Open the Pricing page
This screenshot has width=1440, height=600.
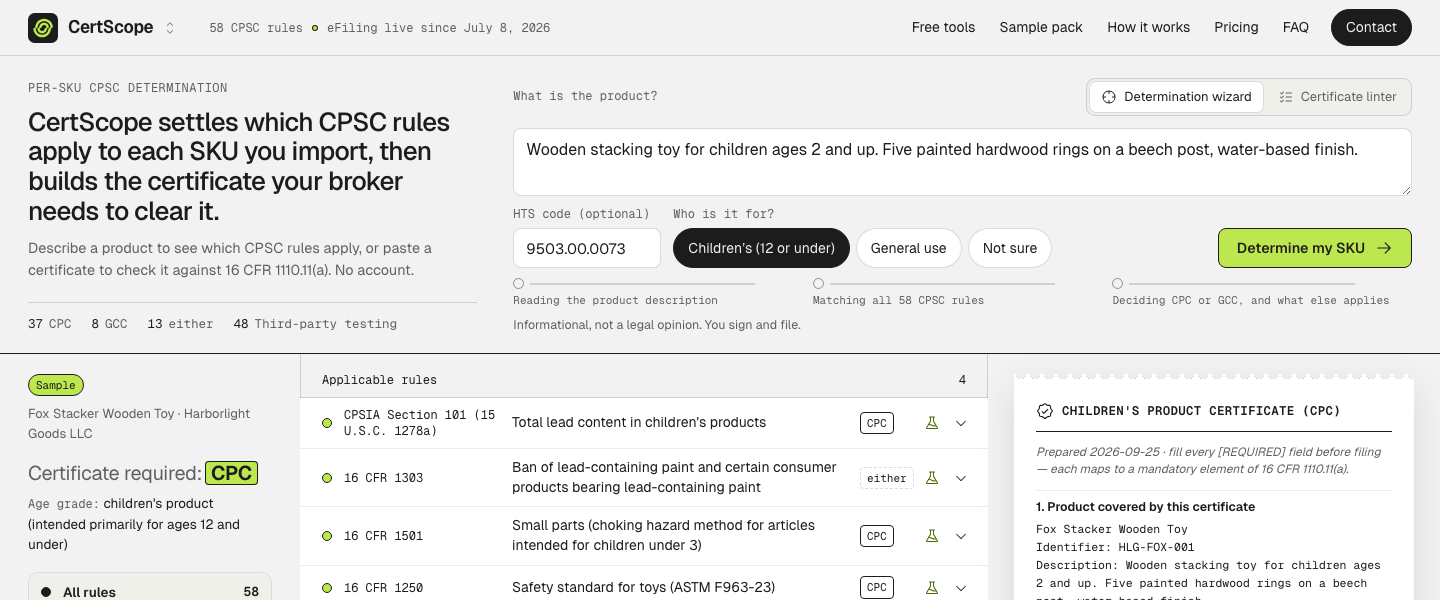(1236, 28)
